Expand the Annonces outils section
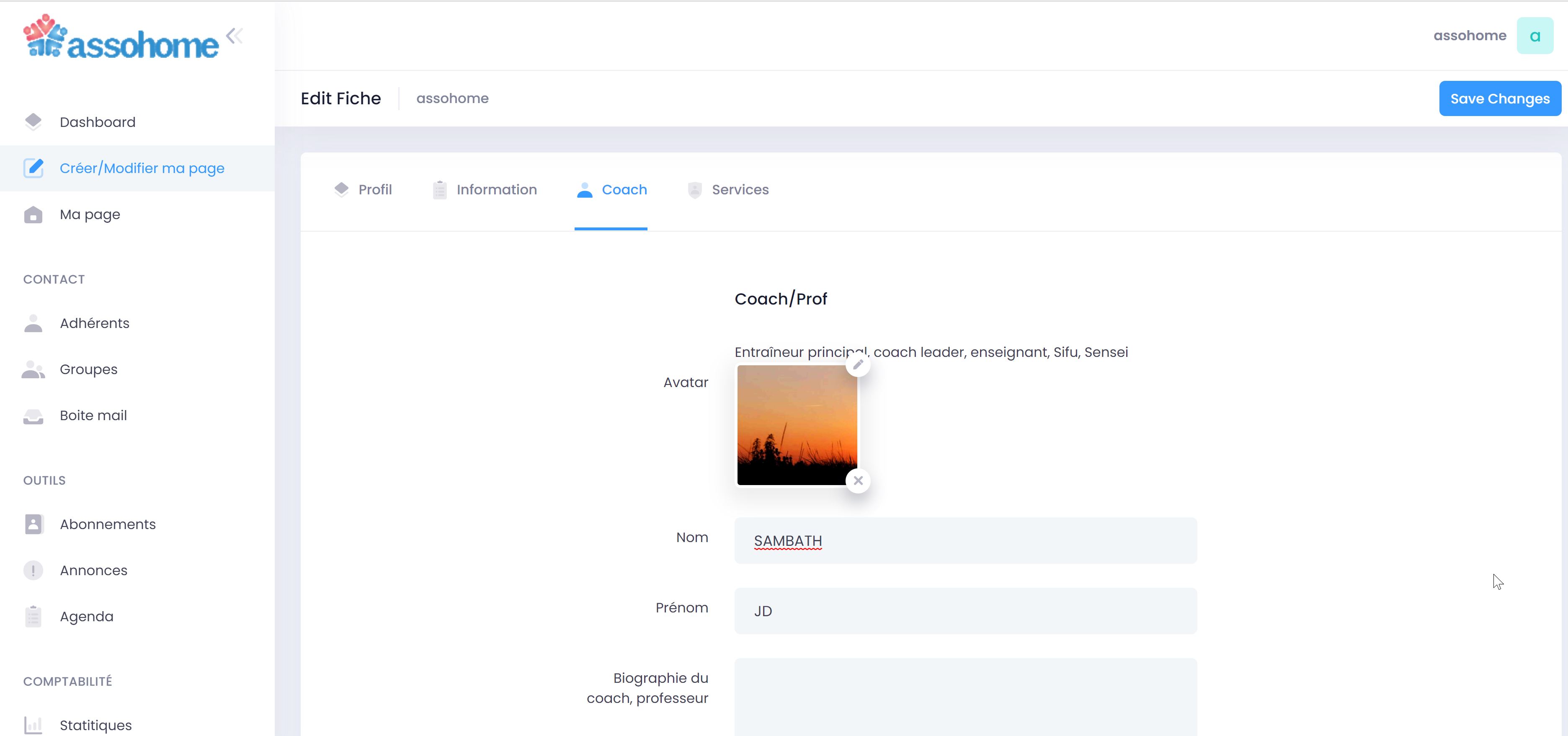Viewport: 1568px width, 736px height. [x=93, y=570]
